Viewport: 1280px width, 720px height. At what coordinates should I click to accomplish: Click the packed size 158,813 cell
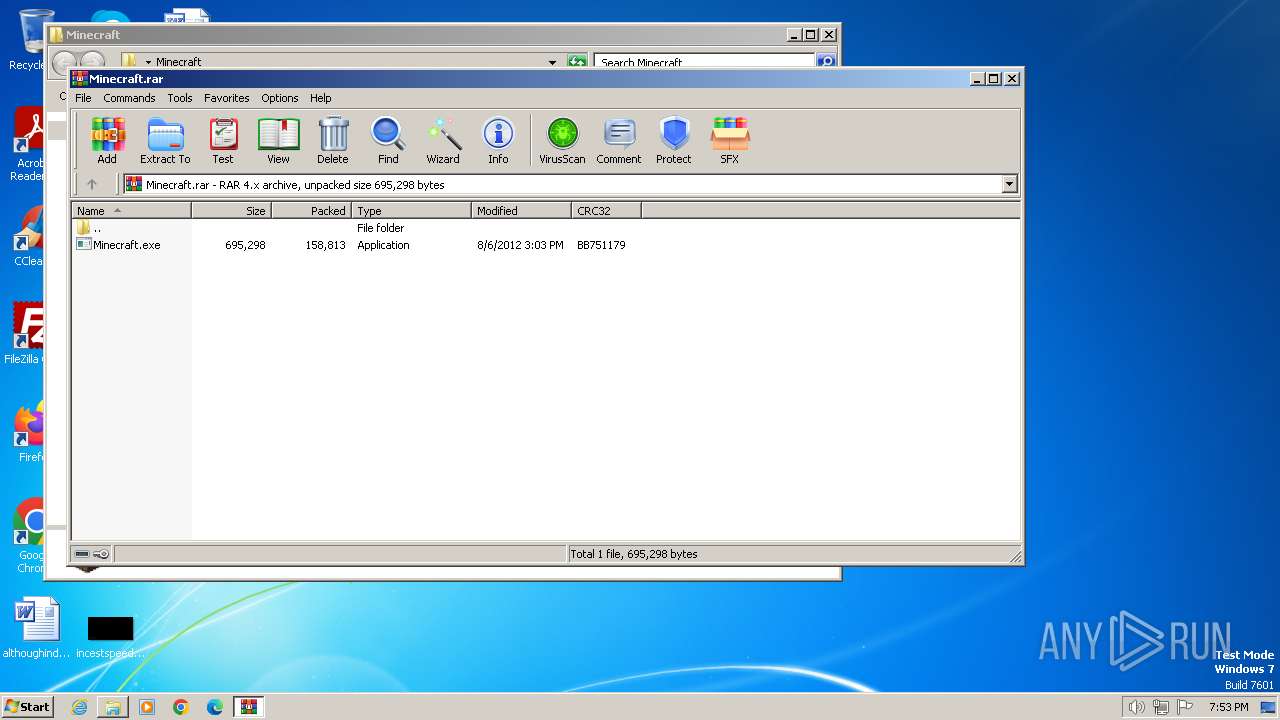[325, 245]
